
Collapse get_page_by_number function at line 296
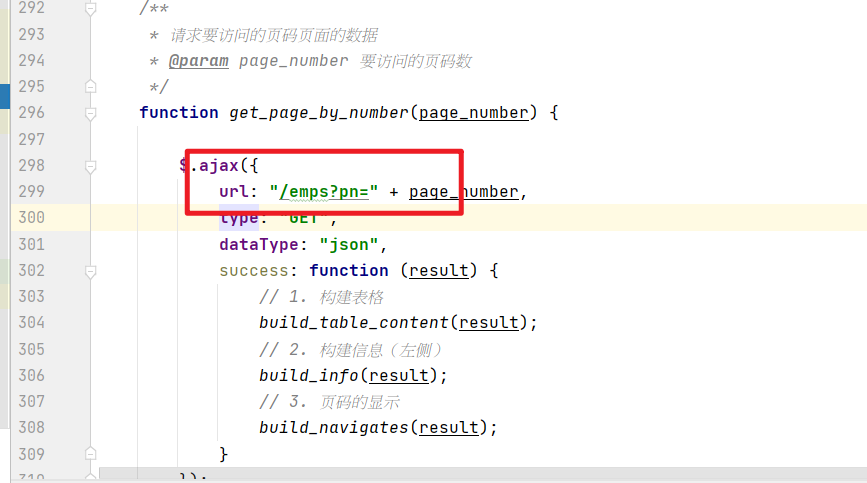(91, 113)
